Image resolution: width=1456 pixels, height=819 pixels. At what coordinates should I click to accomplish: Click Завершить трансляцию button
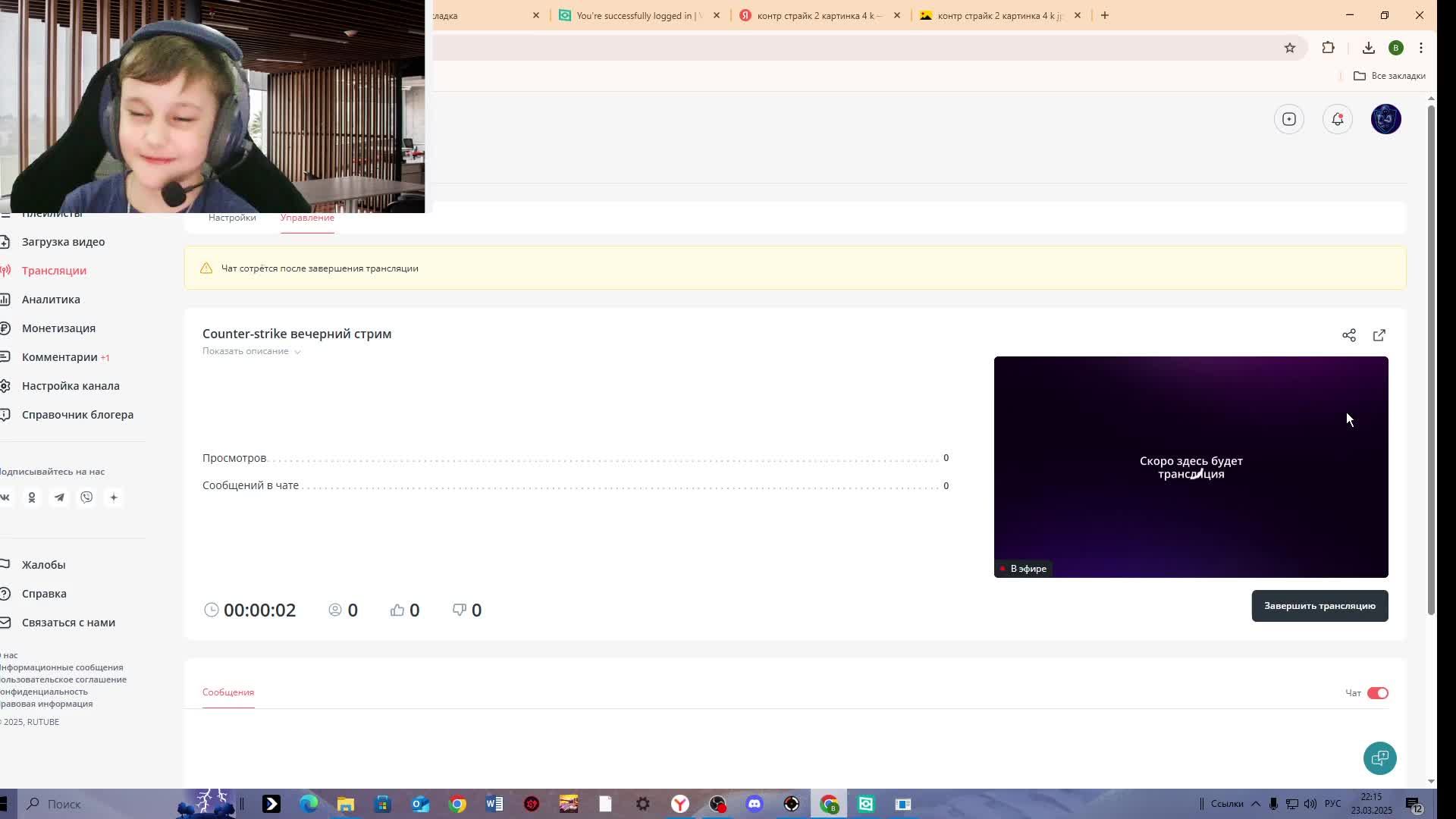[x=1319, y=606]
